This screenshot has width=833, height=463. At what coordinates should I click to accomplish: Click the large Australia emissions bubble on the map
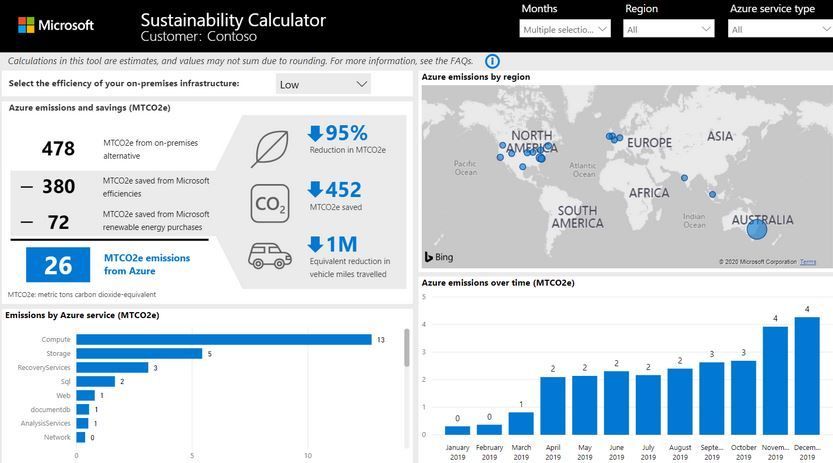[756, 229]
